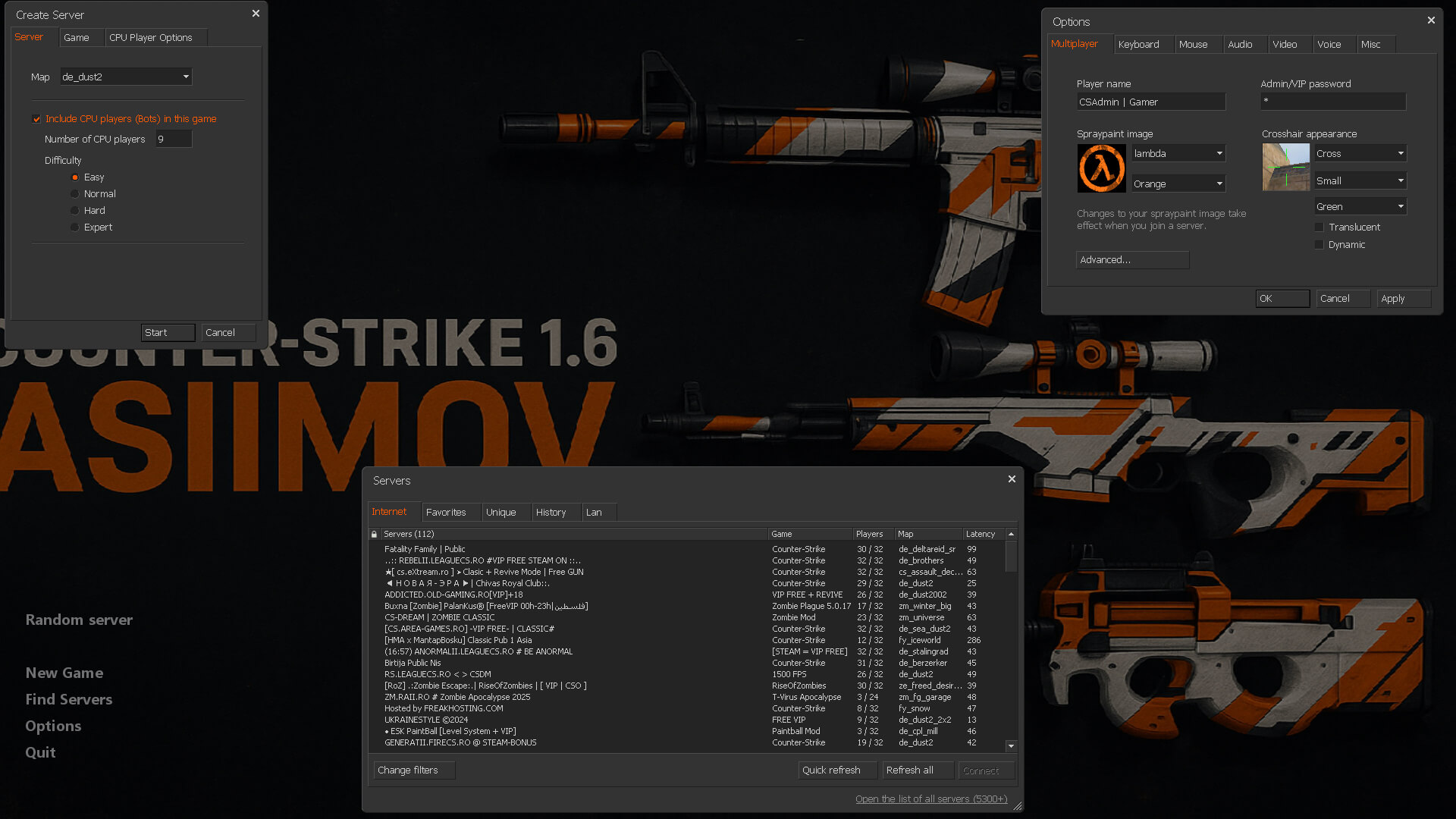Screen dimensions: 1456x819
Task: Switch to the Lan tab in Servers
Action: (x=599, y=512)
